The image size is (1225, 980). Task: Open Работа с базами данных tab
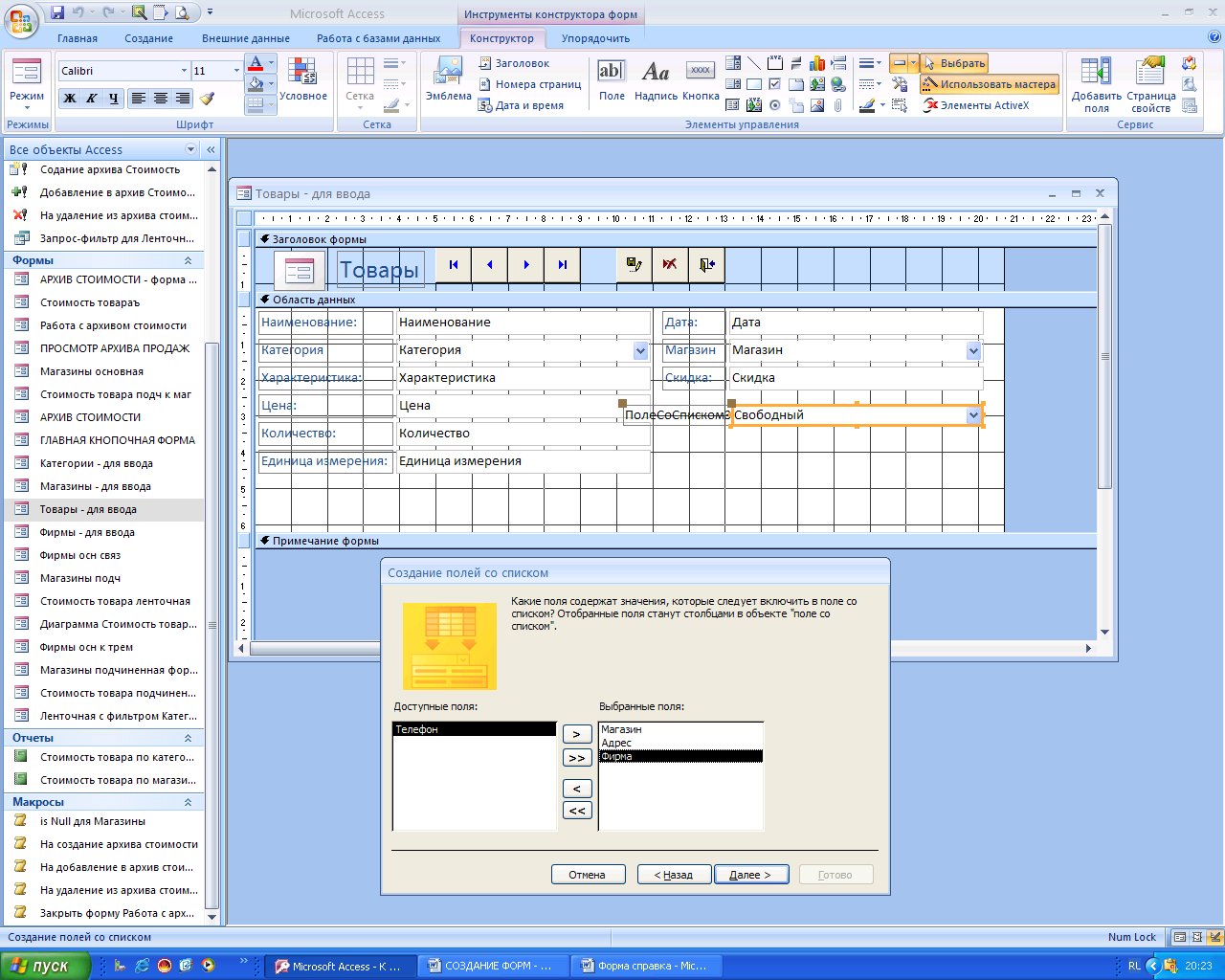coord(379,38)
